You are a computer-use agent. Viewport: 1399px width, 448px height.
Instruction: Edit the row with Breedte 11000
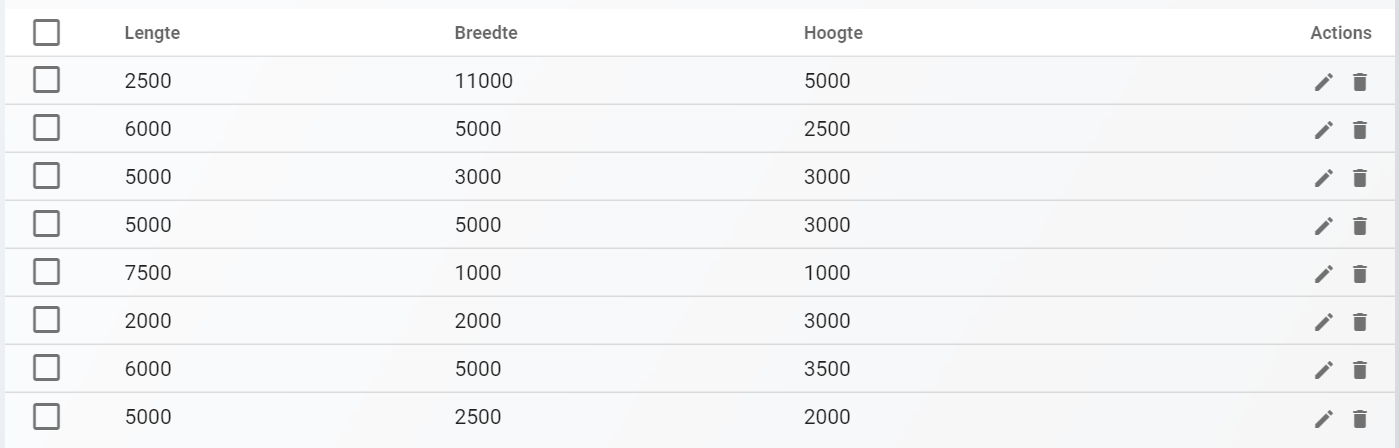click(1324, 82)
